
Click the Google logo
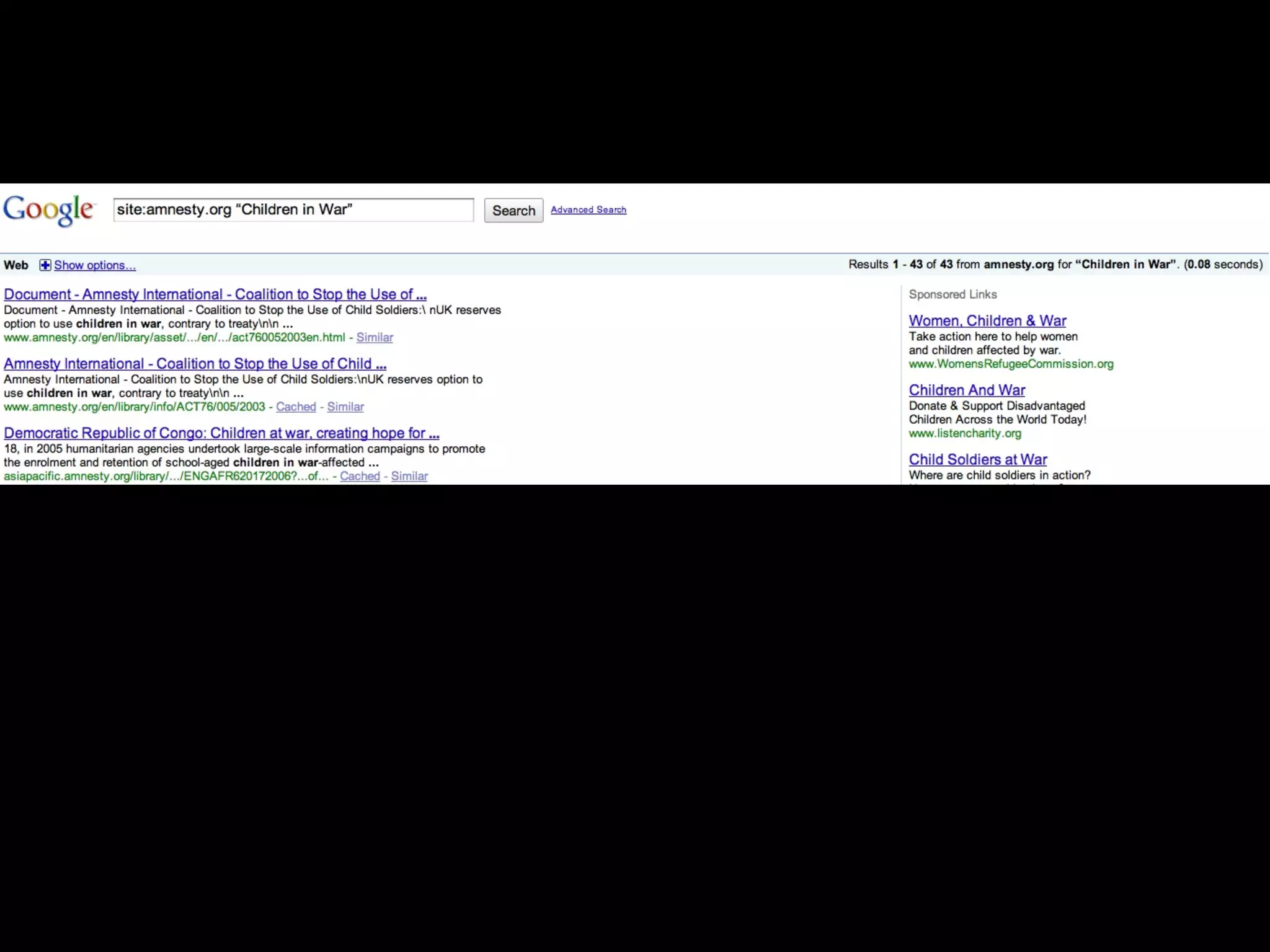(48, 210)
